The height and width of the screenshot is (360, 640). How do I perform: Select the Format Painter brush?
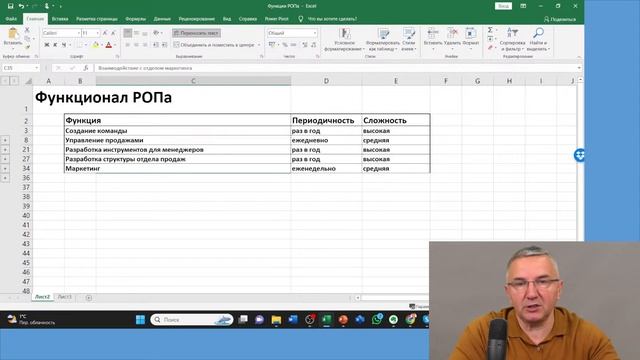pos(27,47)
